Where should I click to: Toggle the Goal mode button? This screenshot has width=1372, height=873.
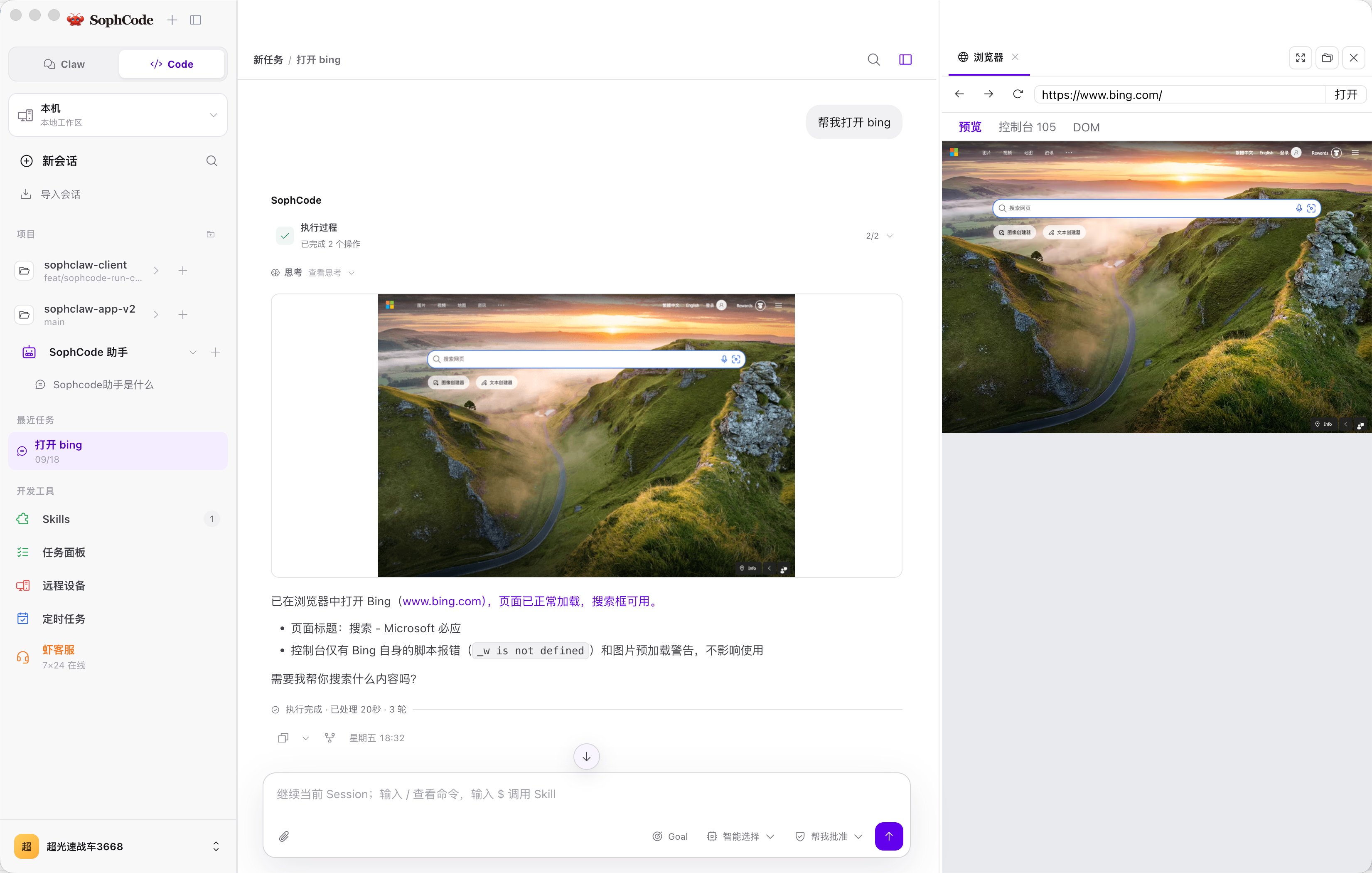pyautogui.click(x=670, y=836)
